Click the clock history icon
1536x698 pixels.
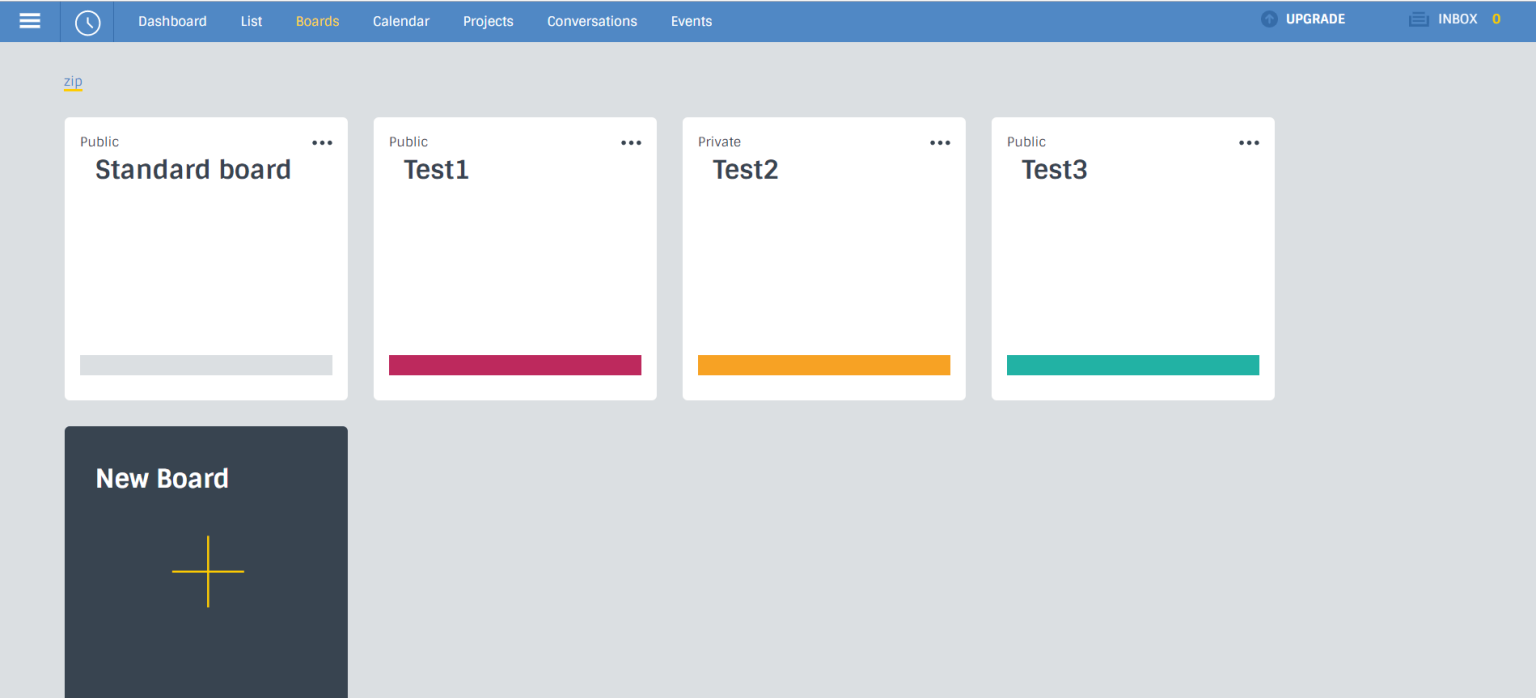[x=87, y=20]
